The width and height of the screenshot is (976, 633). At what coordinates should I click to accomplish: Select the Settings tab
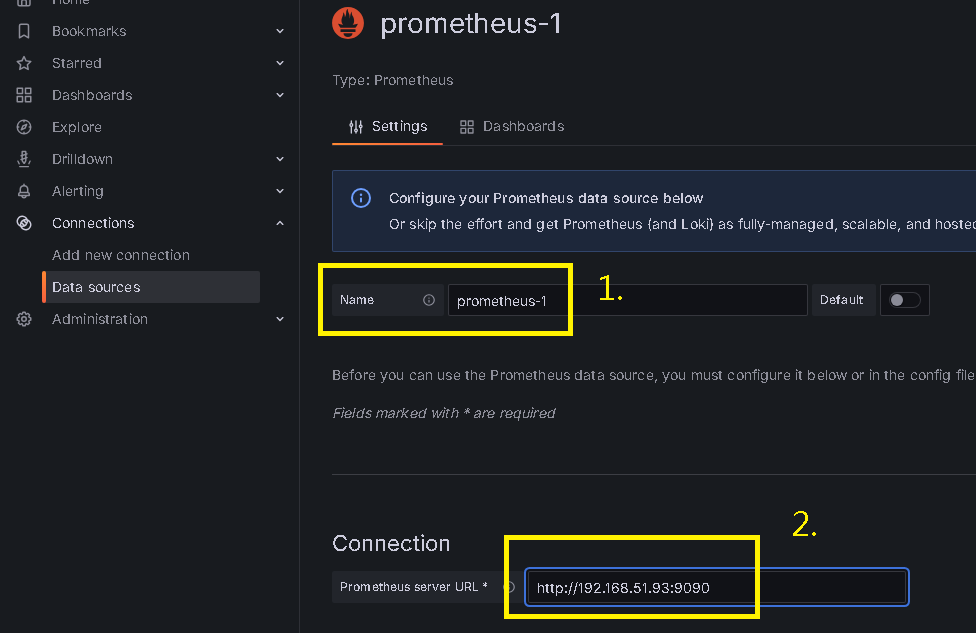tap(387, 126)
